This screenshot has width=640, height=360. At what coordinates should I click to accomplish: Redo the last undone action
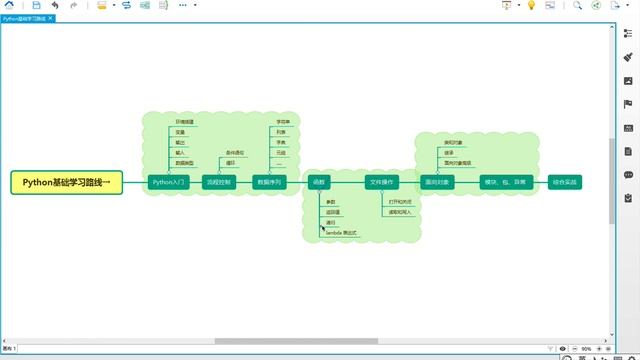pyautogui.click(x=73, y=5)
